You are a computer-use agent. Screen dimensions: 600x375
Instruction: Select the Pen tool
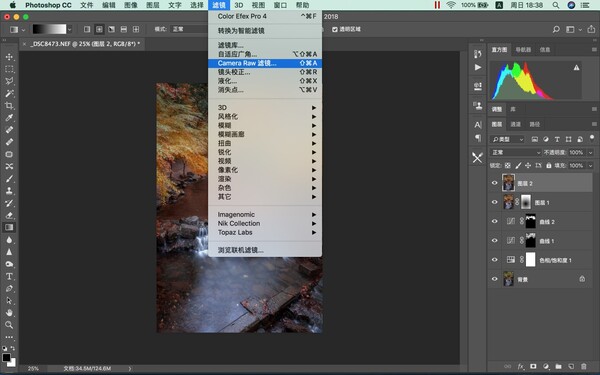pos(9,289)
